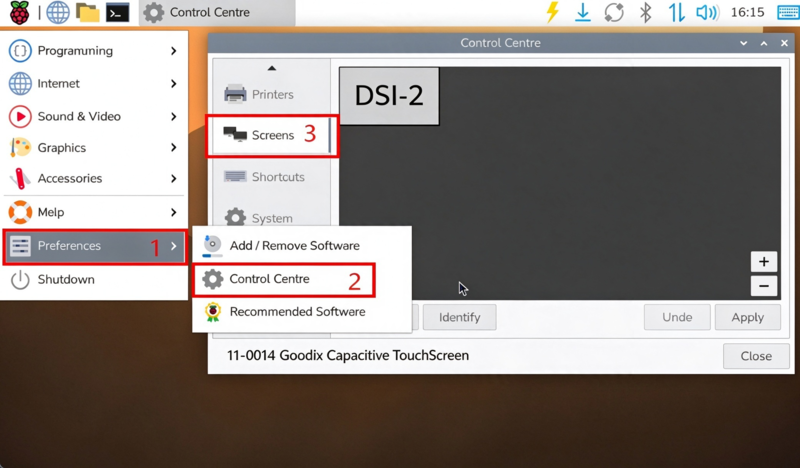
Task: Click the volume speaker icon
Action: point(707,12)
